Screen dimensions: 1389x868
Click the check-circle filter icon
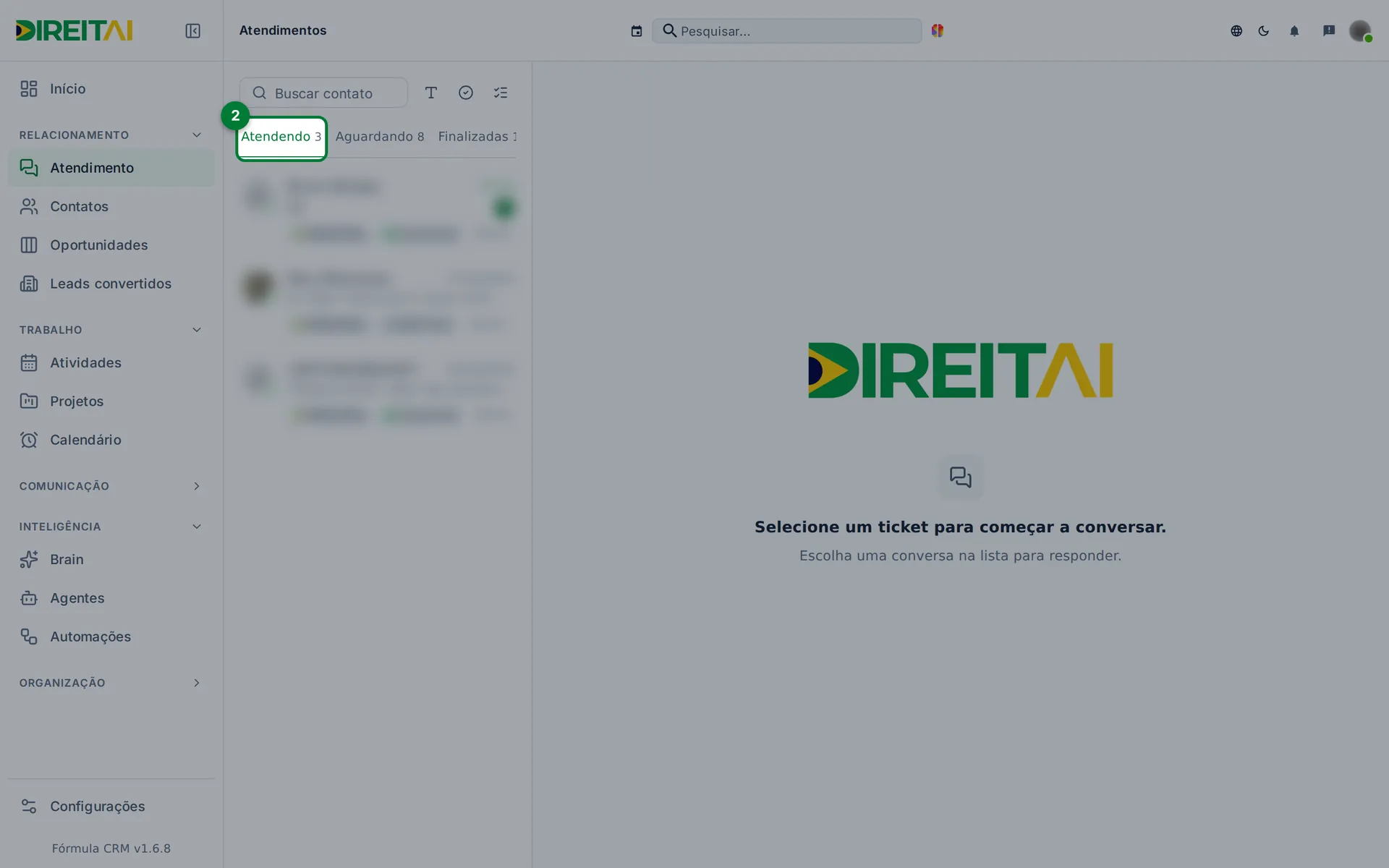tap(466, 93)
